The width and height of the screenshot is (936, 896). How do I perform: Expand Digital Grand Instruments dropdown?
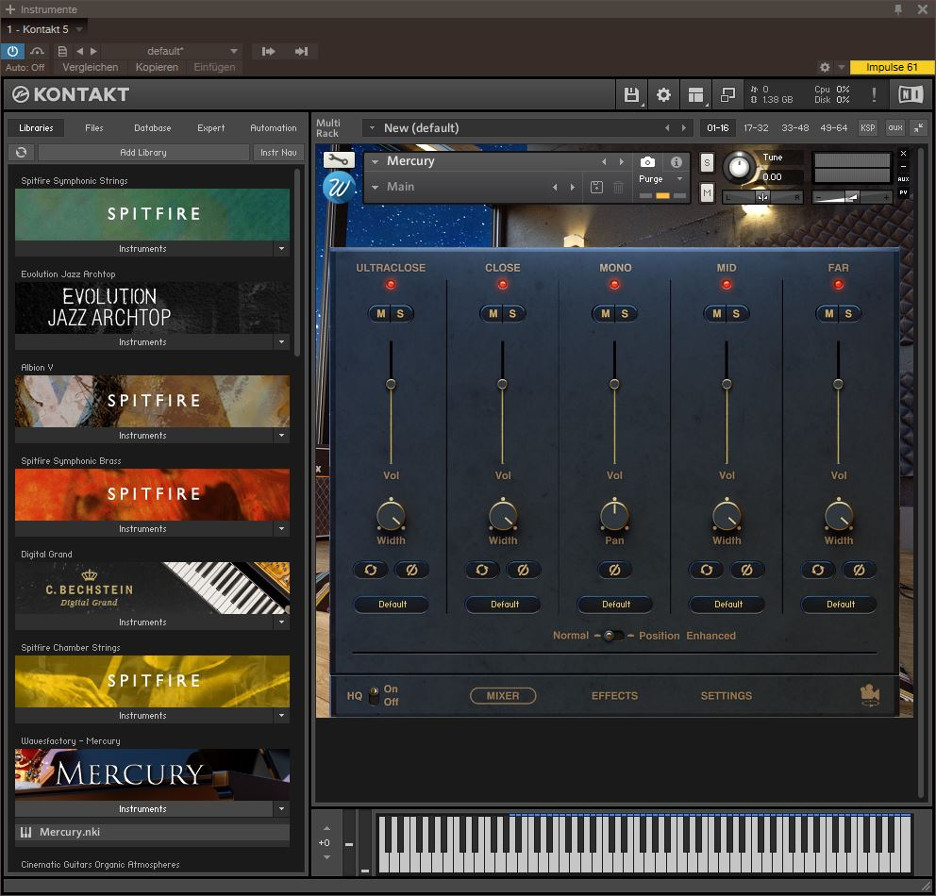(281, 622)
